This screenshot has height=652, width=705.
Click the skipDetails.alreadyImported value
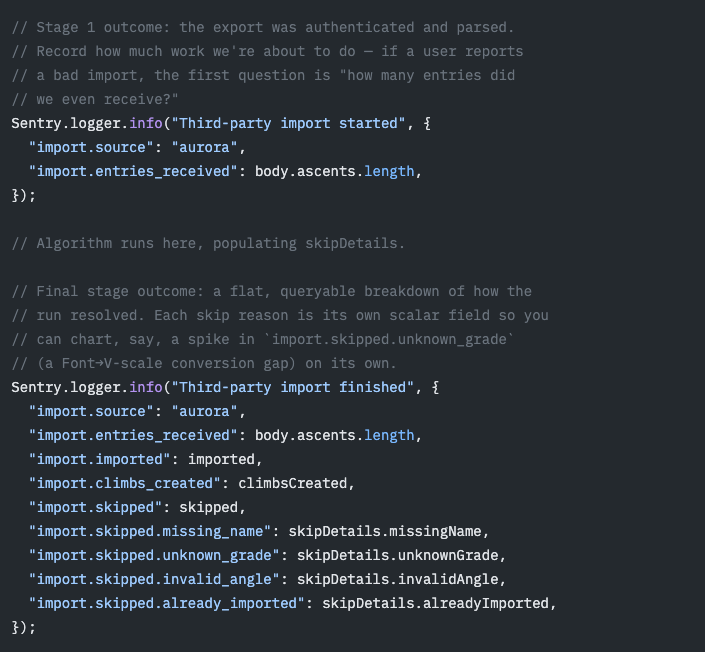pos(435,603)
